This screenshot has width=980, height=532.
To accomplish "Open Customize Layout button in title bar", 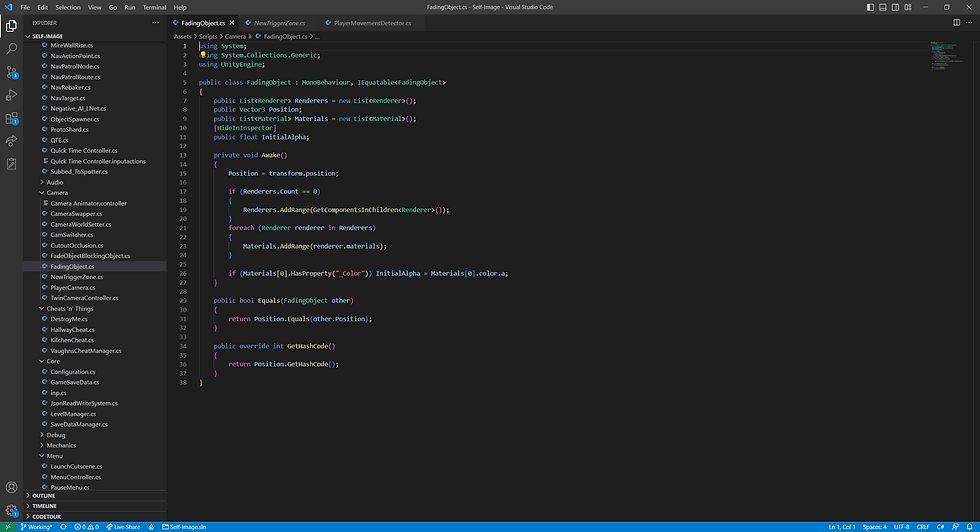I will click(x=908, y=7).
